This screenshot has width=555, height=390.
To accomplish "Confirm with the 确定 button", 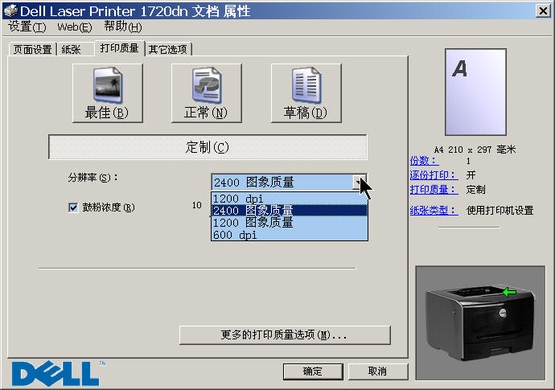I will [313, 371].
